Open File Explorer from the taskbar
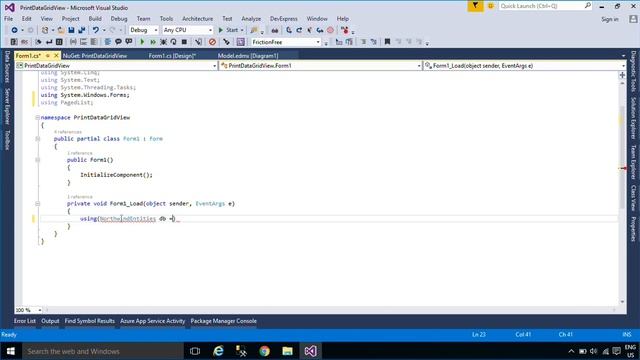Screen dimensions: 640x360 tap(287, 351)
